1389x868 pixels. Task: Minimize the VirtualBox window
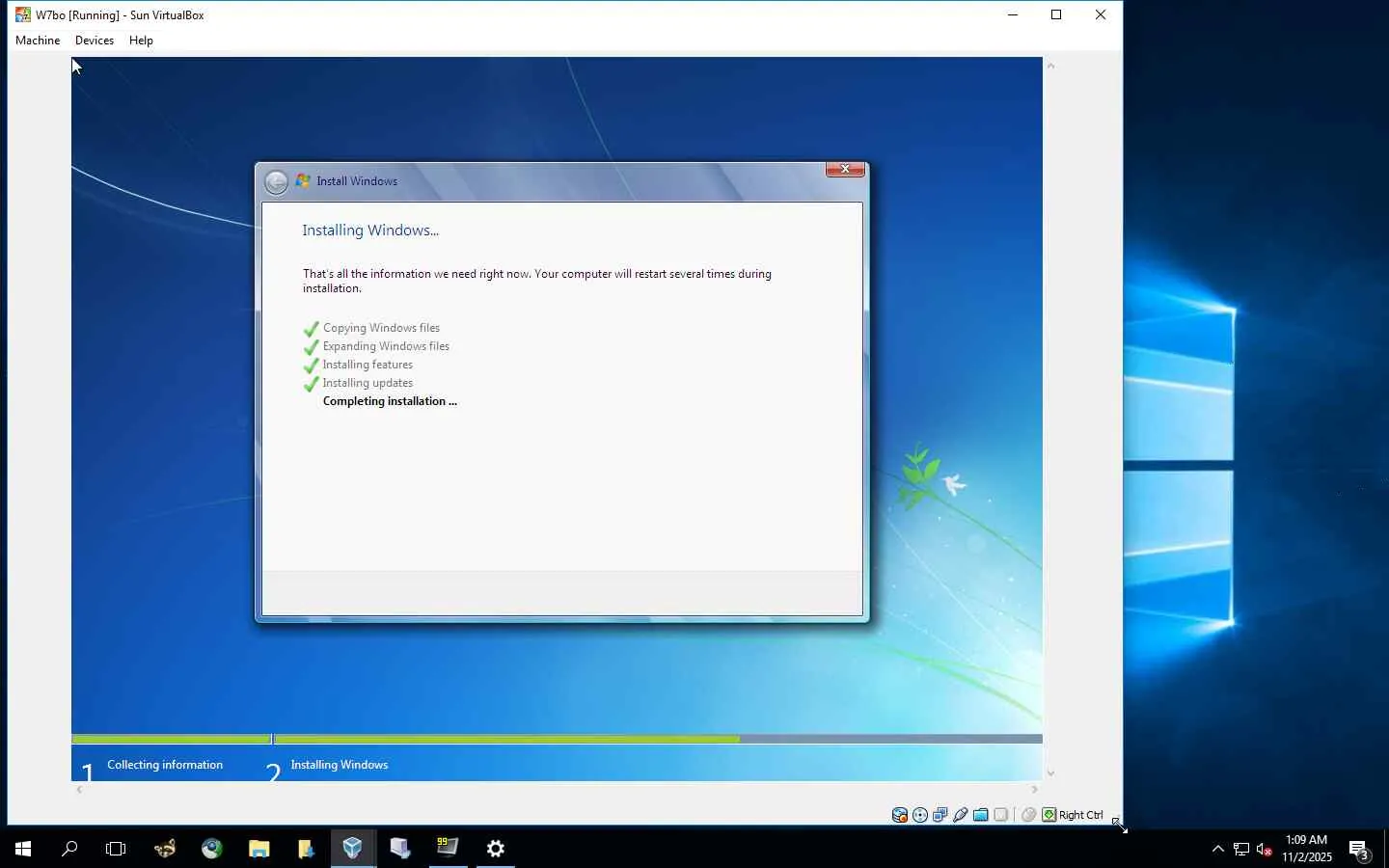(1013, 14)
